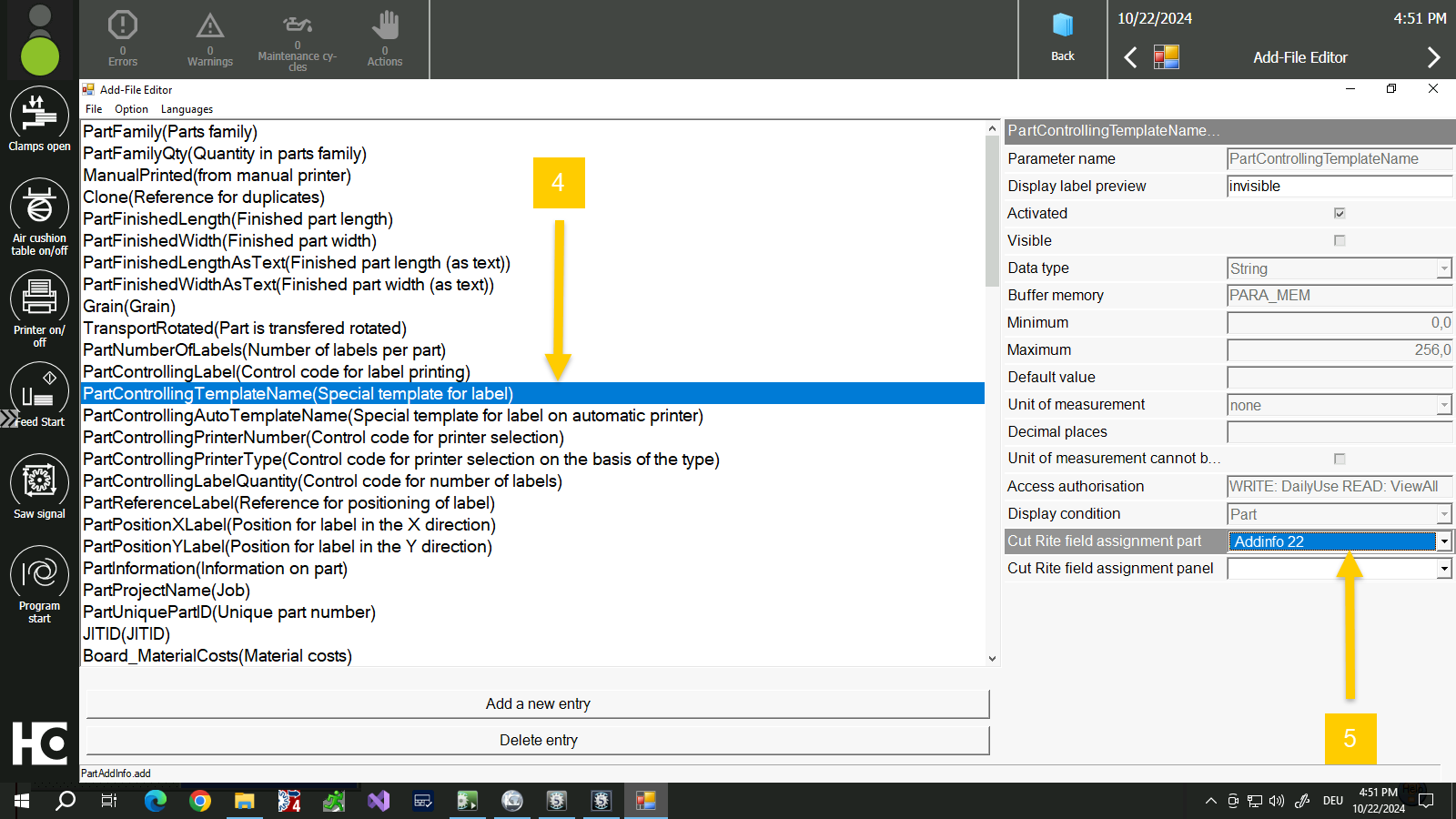This screenshot has width=1456, height=819.
Task: Toggle the Activated checkbox
Action: coord(1340,213)
